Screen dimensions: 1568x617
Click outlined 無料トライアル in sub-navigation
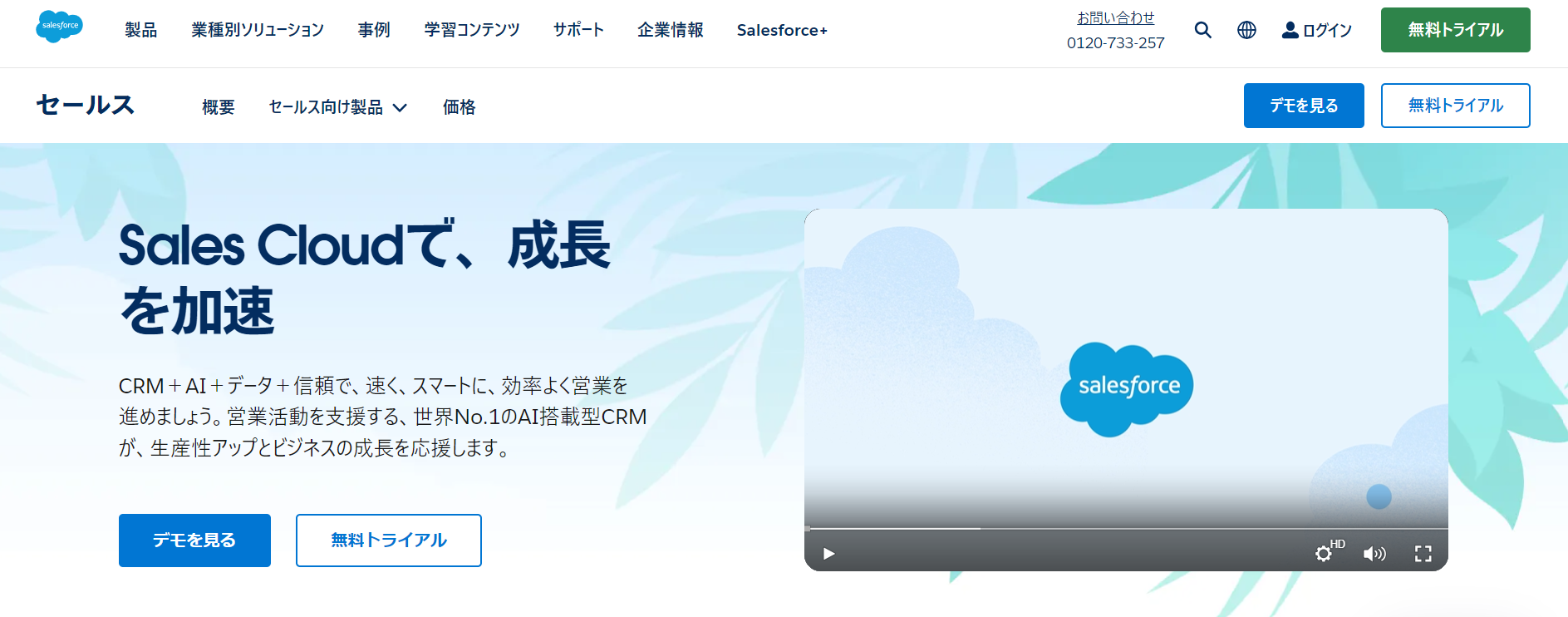(x=1455, y=106)
